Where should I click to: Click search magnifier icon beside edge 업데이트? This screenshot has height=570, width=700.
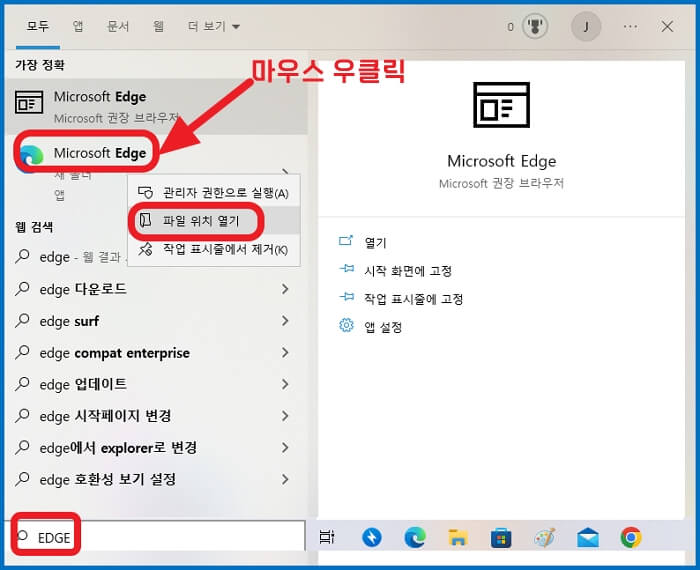pos(22,384)
